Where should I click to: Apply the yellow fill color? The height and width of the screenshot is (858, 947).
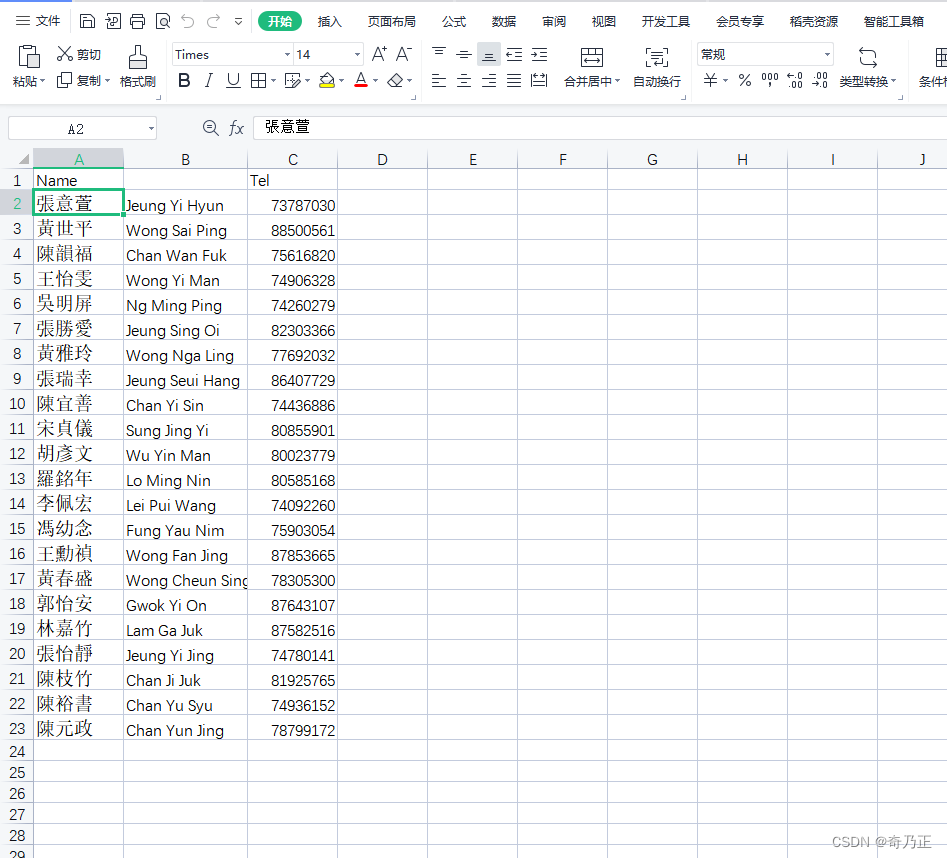pyautogui.click(x=327, y=80)
